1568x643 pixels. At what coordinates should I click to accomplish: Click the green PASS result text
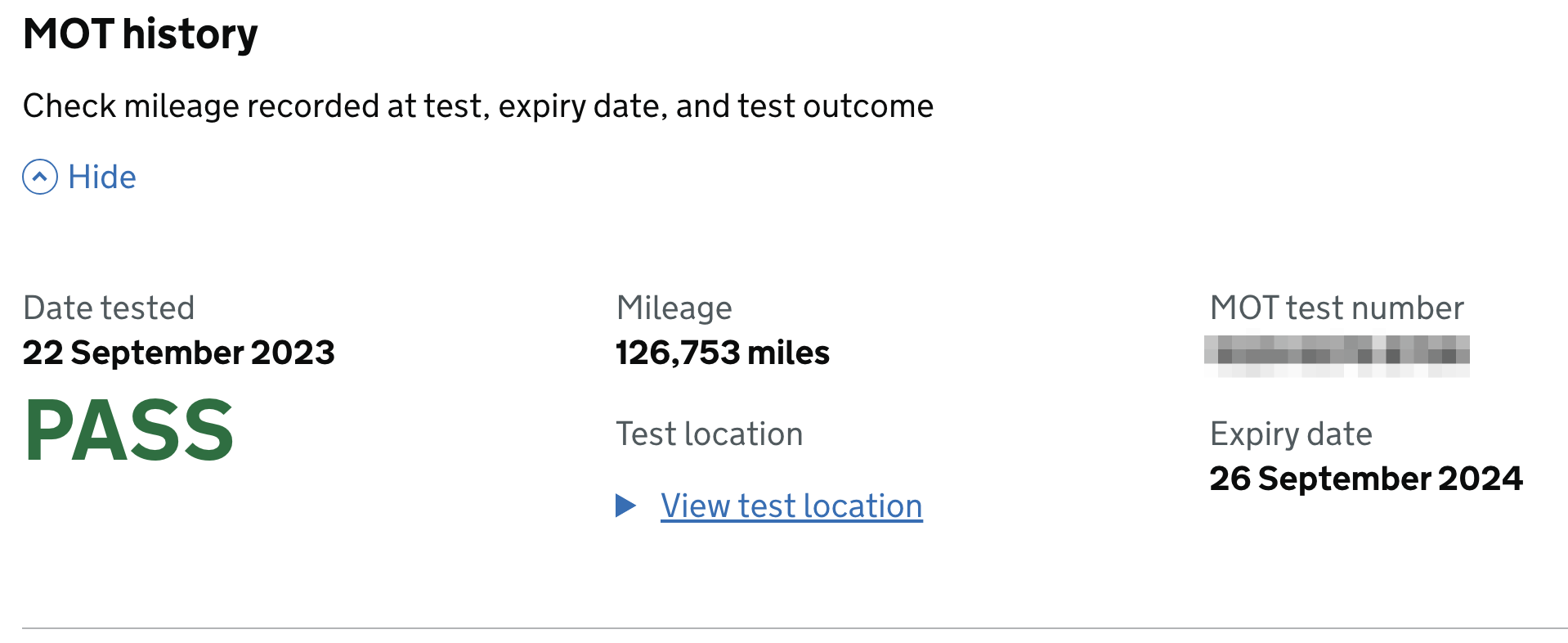pyautogui.click(x=129, y=430)
